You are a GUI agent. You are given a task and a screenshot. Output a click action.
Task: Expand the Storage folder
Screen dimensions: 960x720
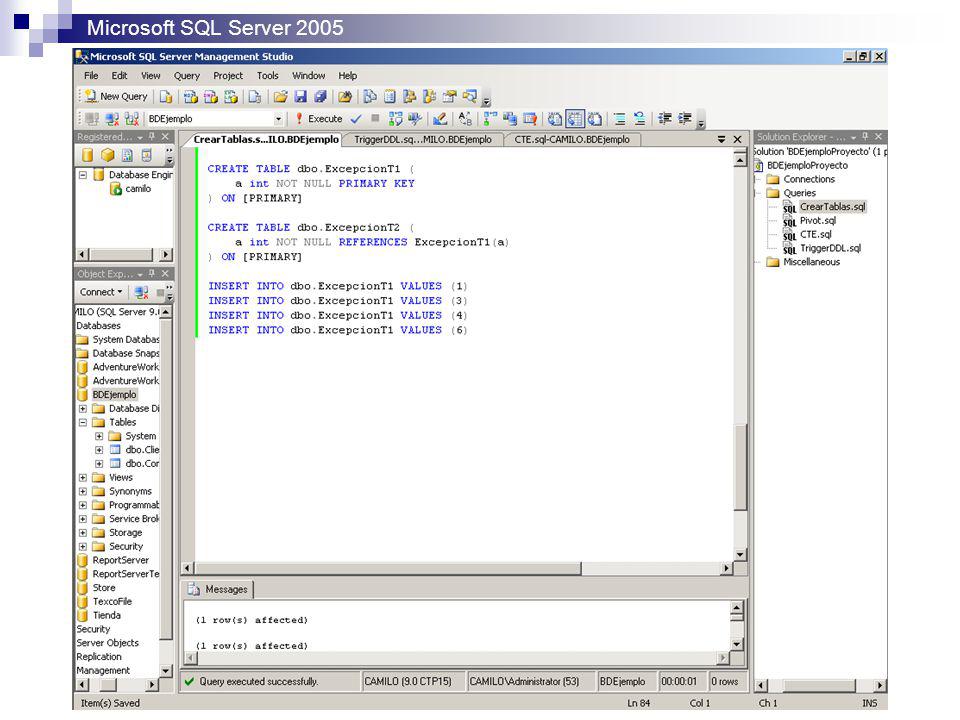[x=83, y=533]
